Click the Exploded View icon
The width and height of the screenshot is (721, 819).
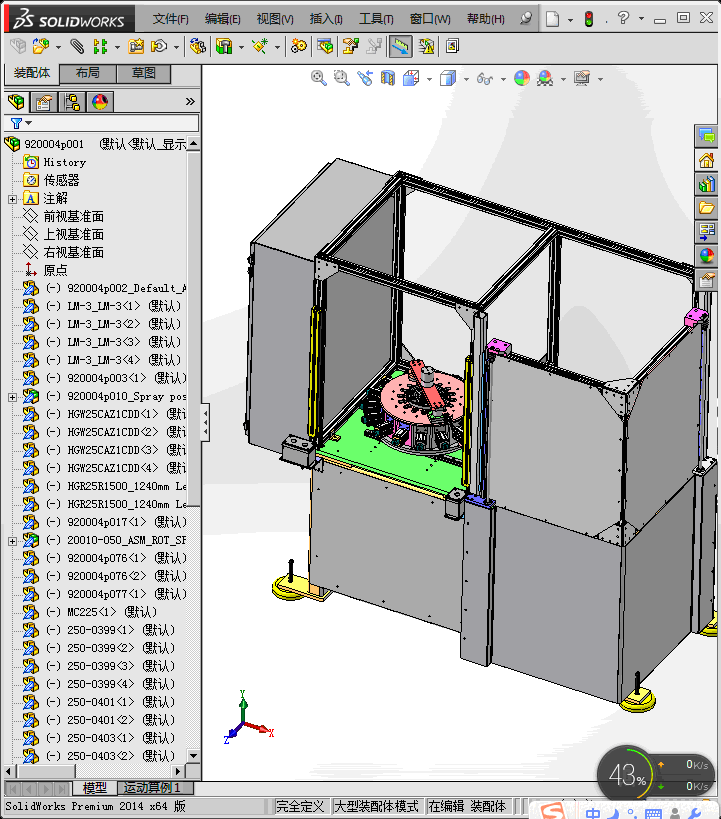tap(351, 46)
